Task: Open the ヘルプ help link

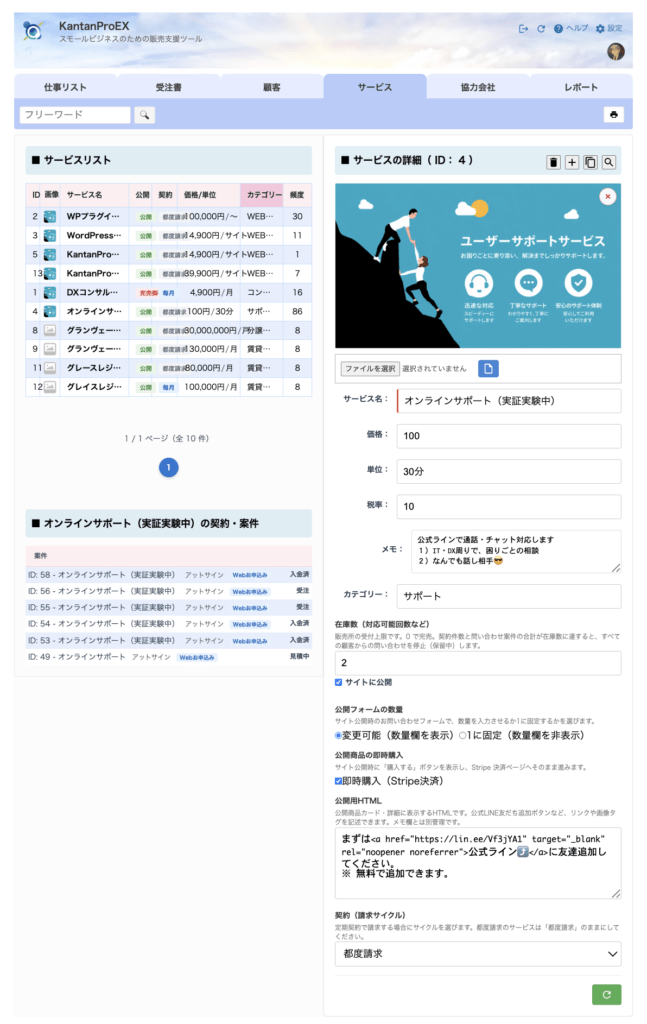Action: click(x=571, y=29)
